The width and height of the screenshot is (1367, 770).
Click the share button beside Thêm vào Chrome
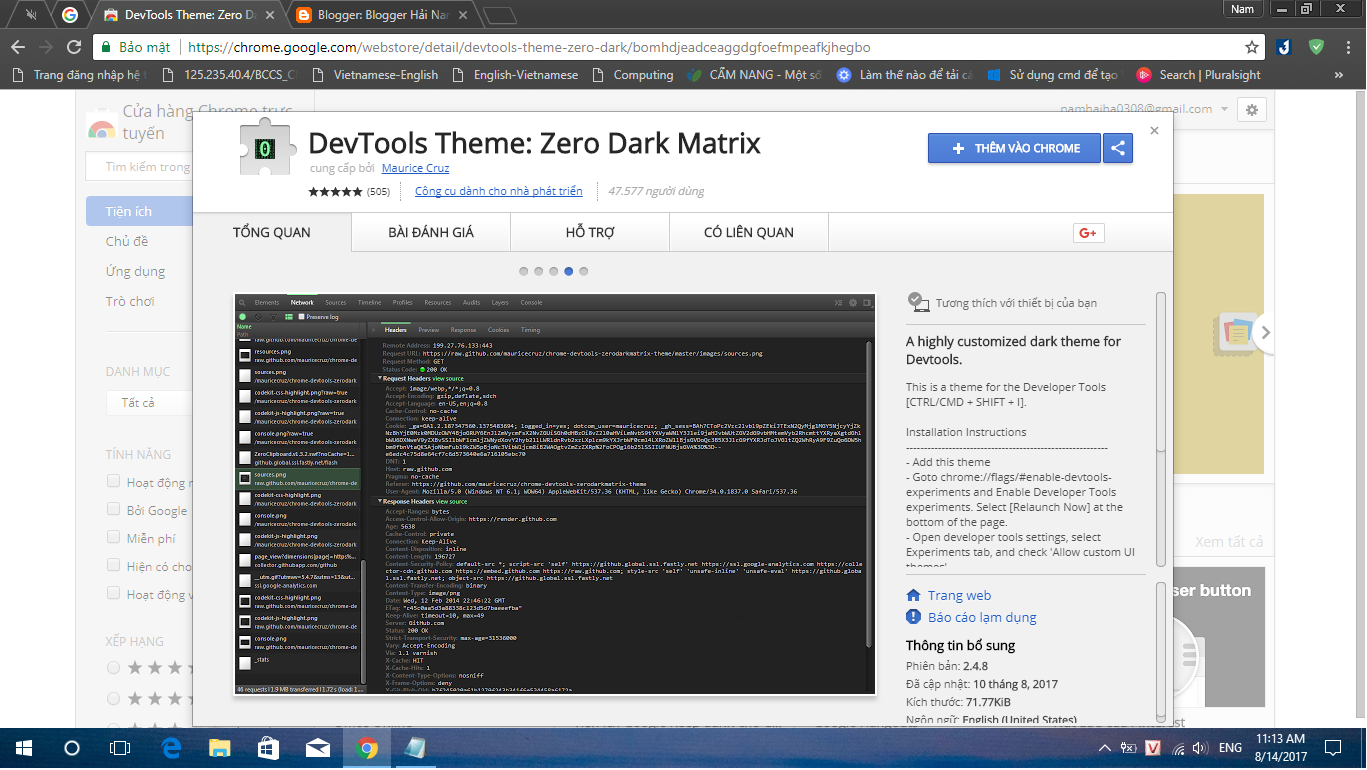coord(1118,148)
